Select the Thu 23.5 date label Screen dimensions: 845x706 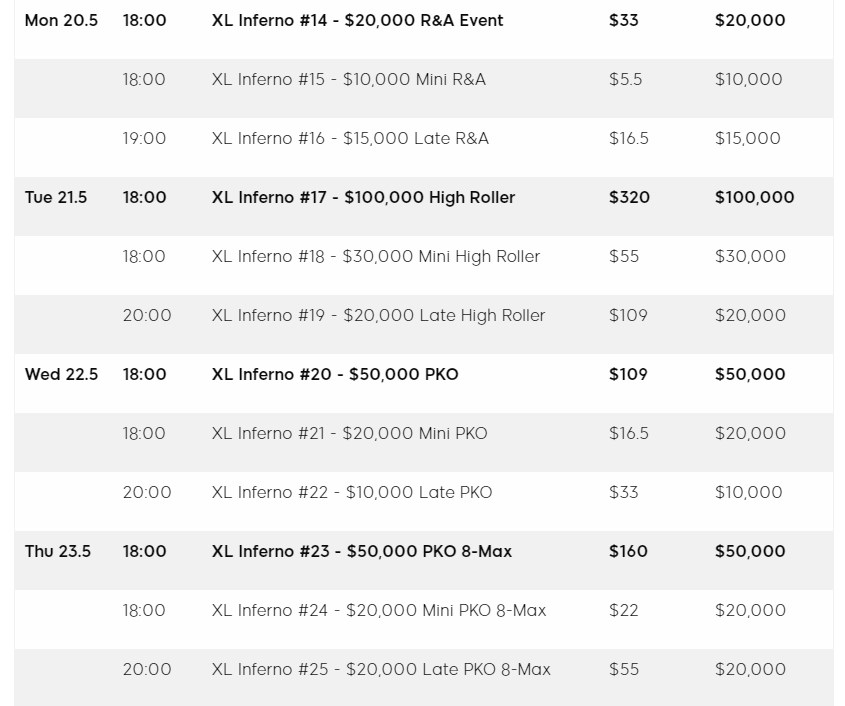[58, 552]
